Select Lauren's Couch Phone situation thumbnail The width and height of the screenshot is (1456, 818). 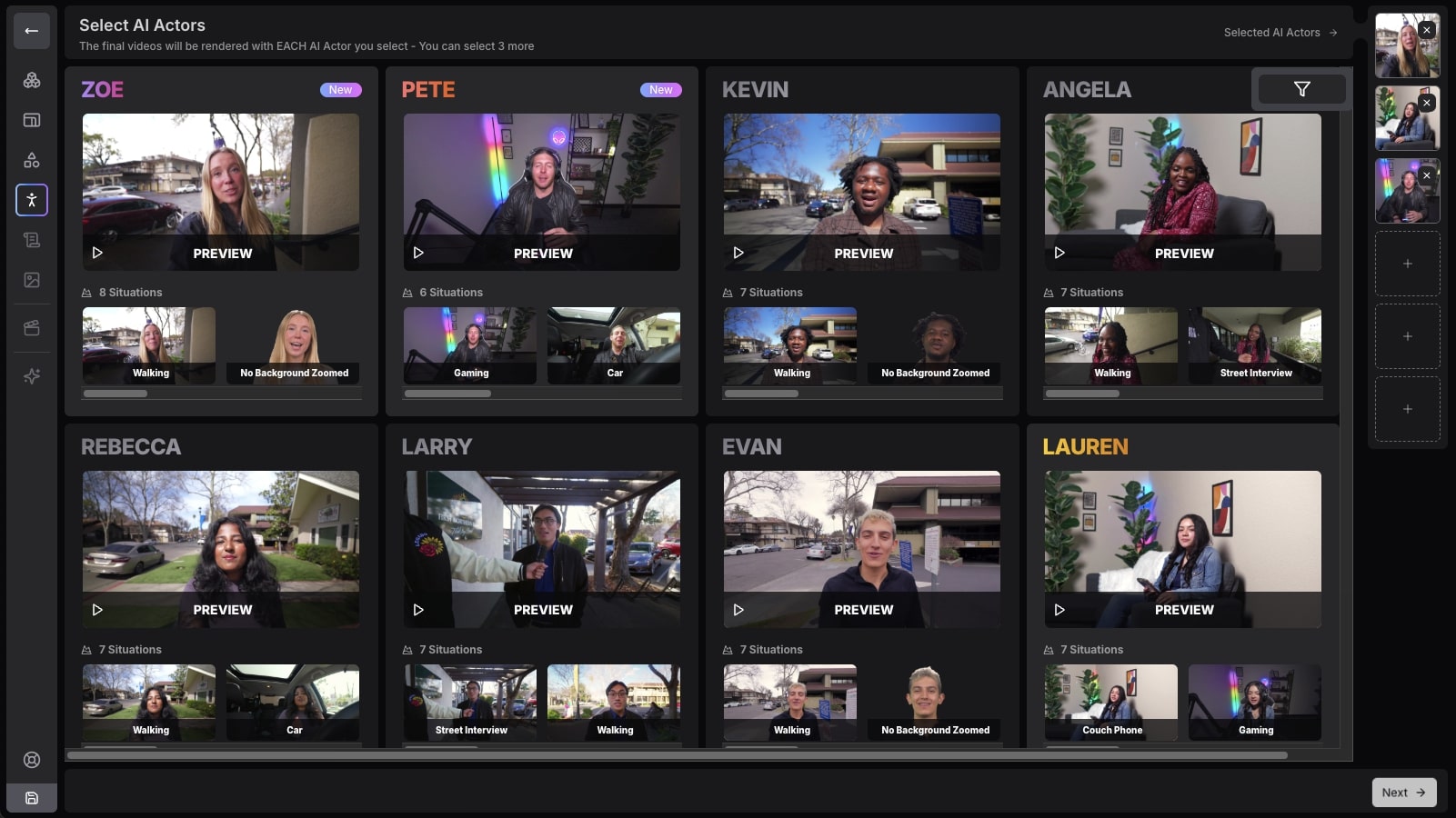(1110, 702)
